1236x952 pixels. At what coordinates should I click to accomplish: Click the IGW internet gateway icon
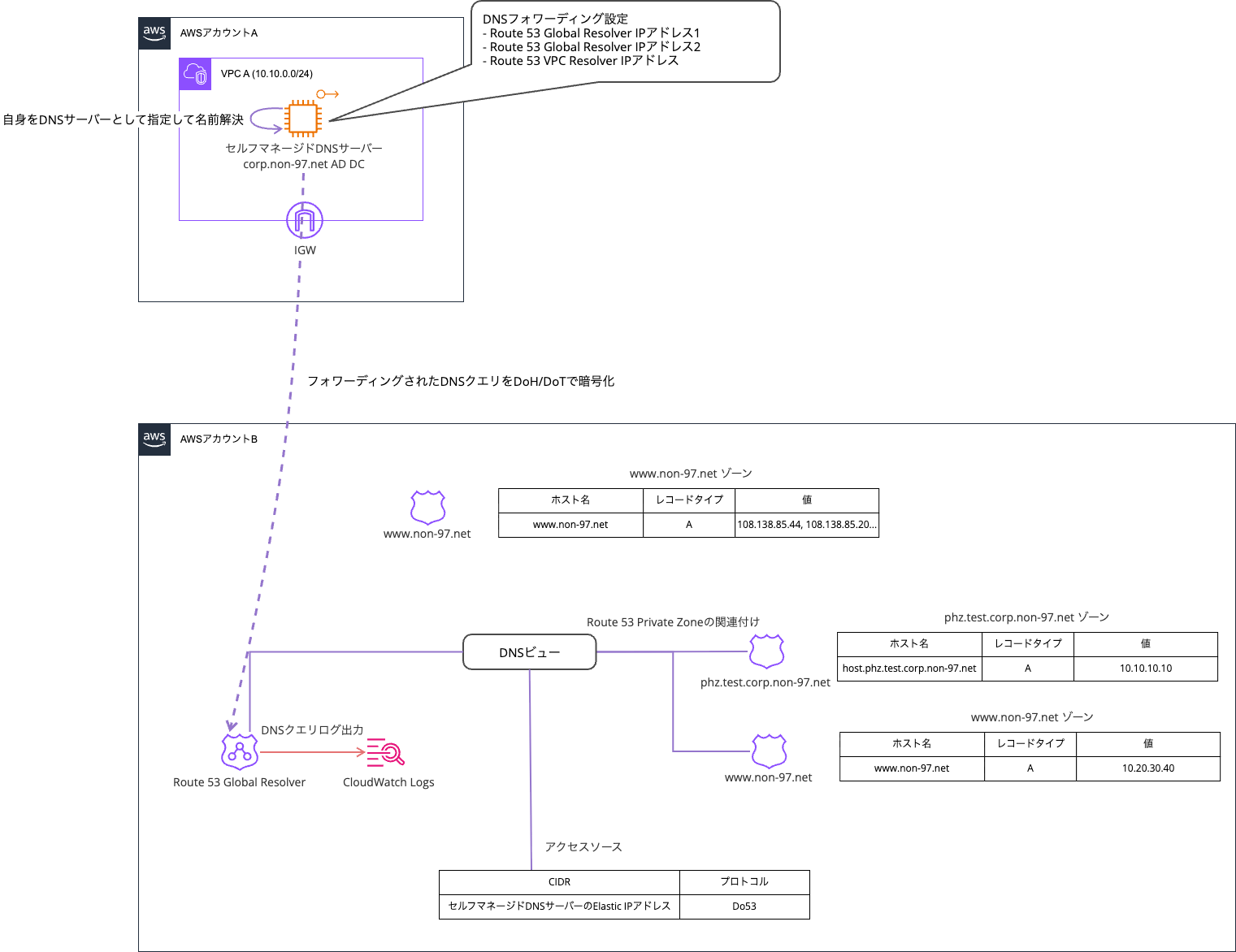pyautogui.click(x=304, y=220)
